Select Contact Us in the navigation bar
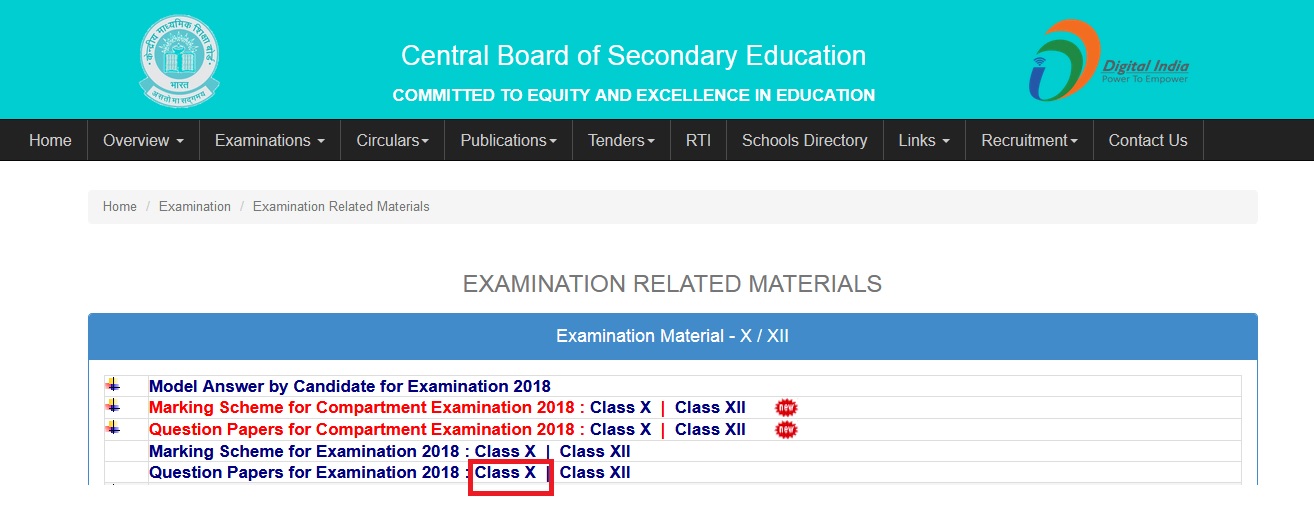 pyautogui.click(x=1148, y=140)
